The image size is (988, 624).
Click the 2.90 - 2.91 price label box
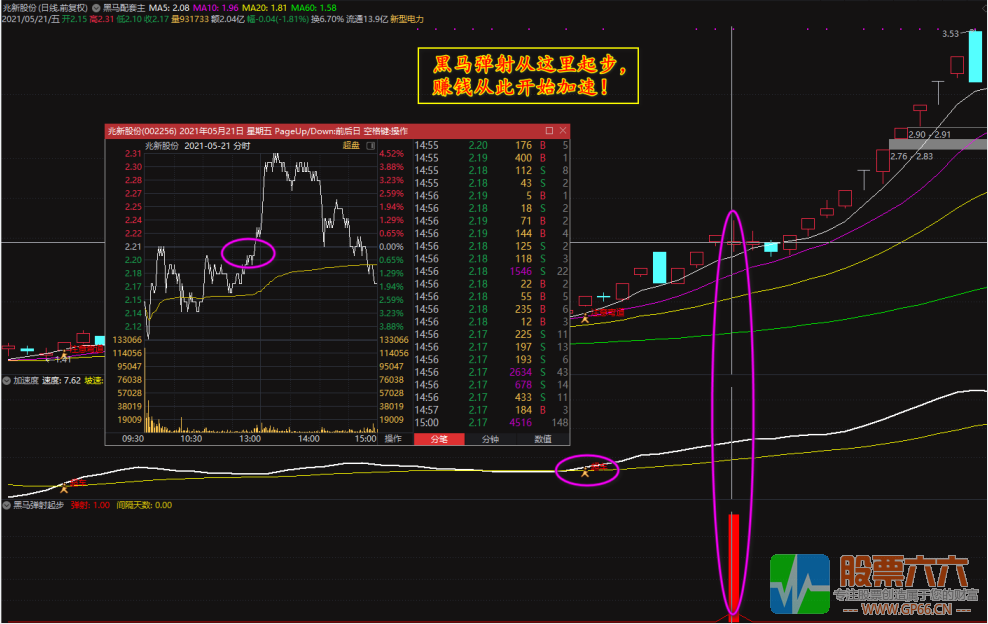(x=931, y=134)
